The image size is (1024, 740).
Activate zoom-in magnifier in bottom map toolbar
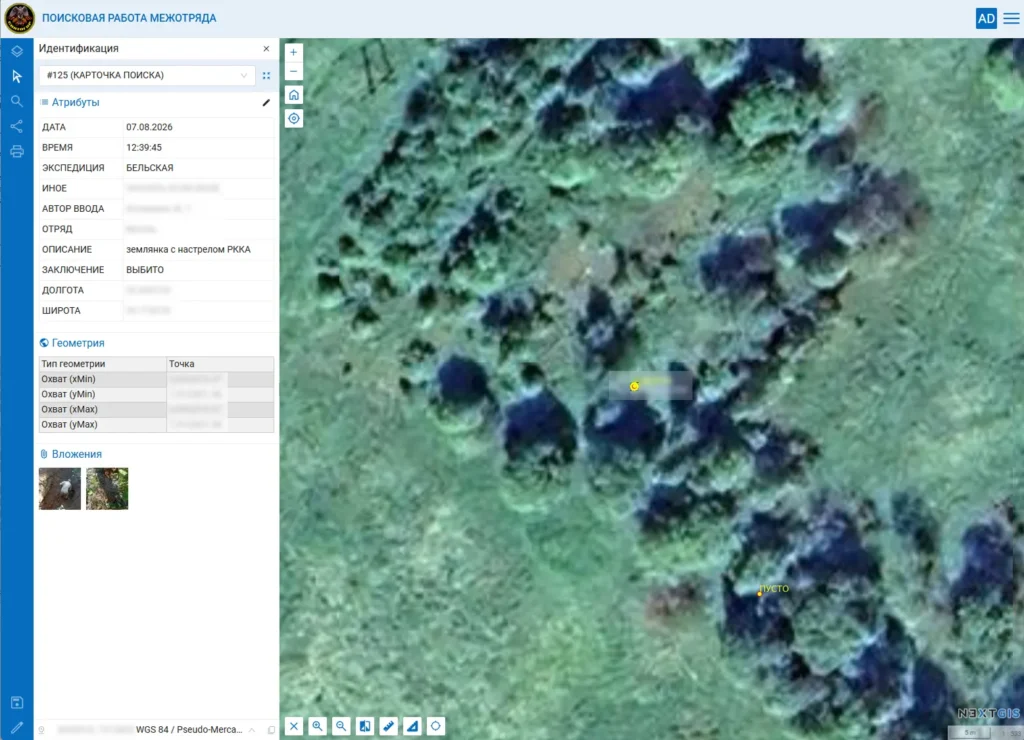[317, 726]
